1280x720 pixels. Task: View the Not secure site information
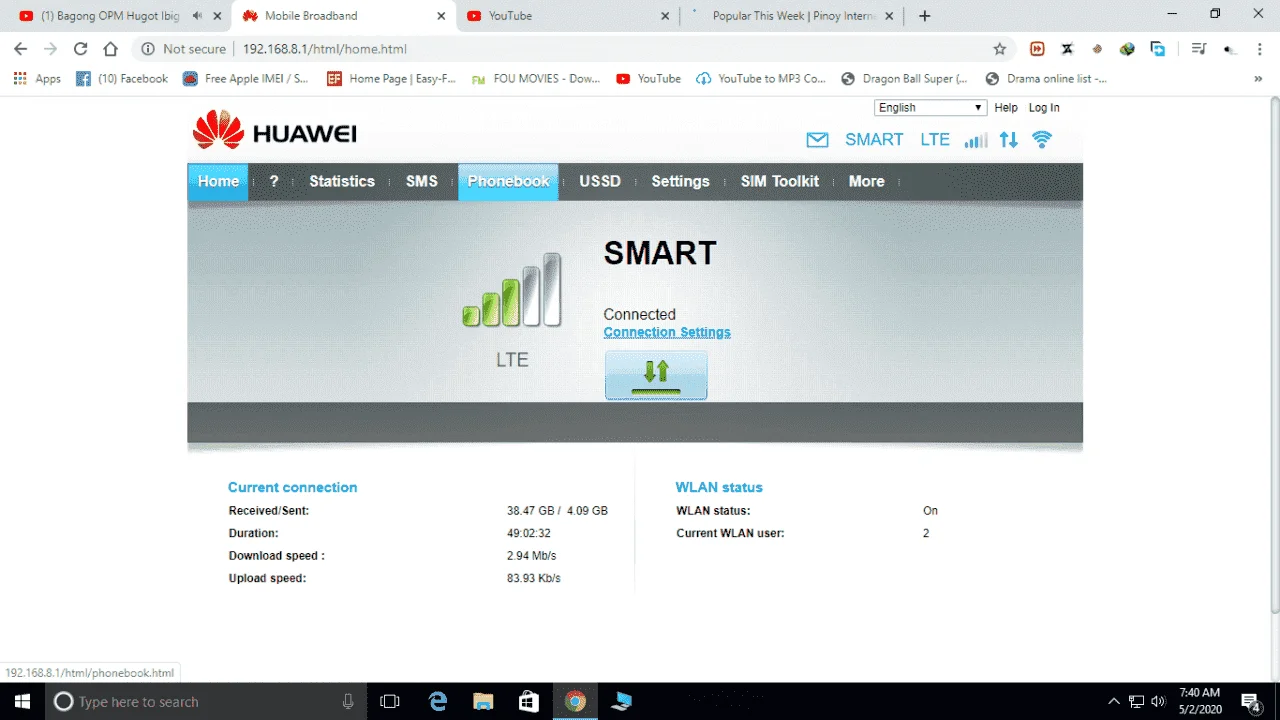pyautogui.click(x=183, y=49)
